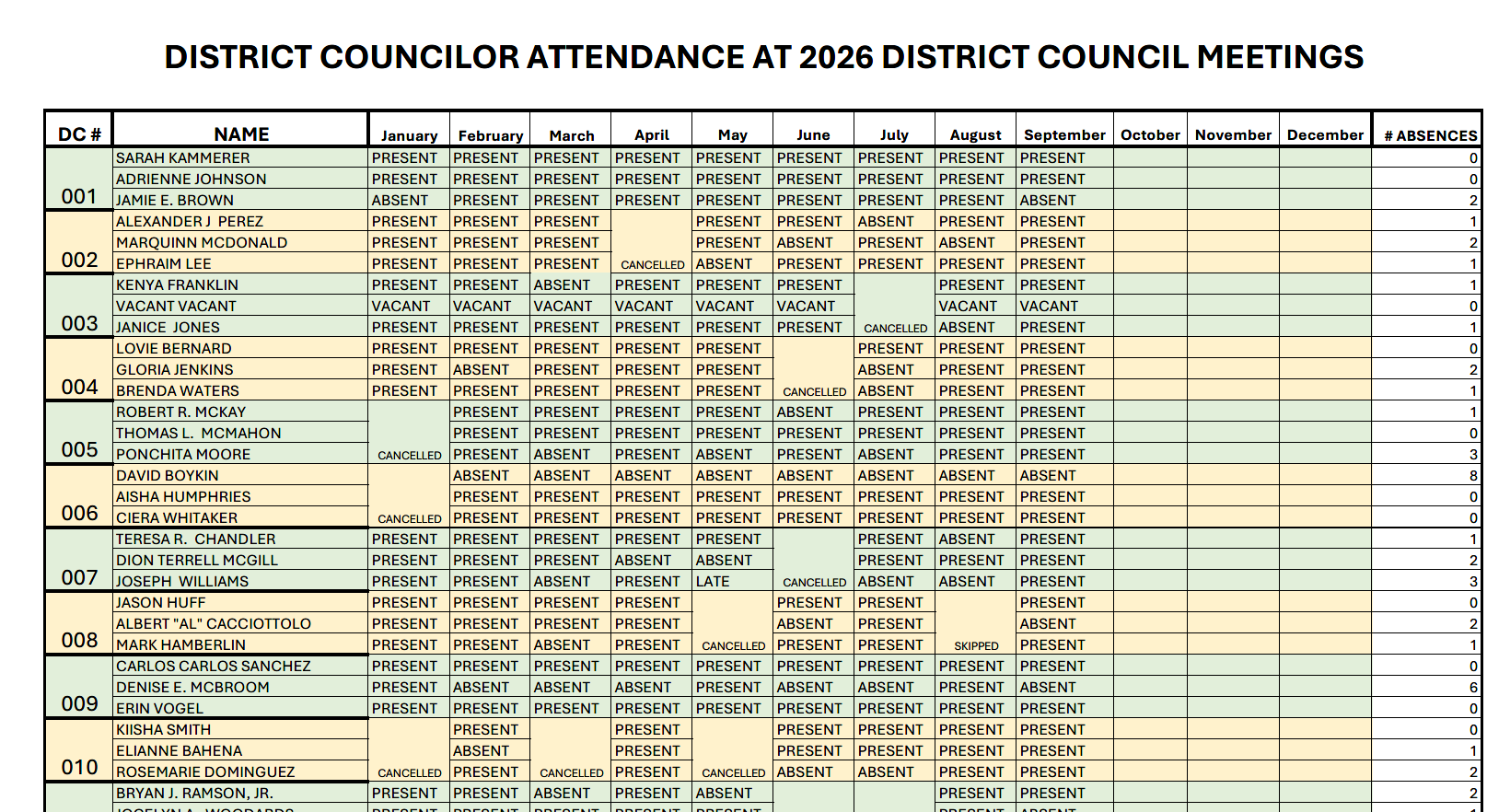1487x812 pixels.
Task: Click the name SARAH KAMMERER
Action: click(x=182, y=158)
